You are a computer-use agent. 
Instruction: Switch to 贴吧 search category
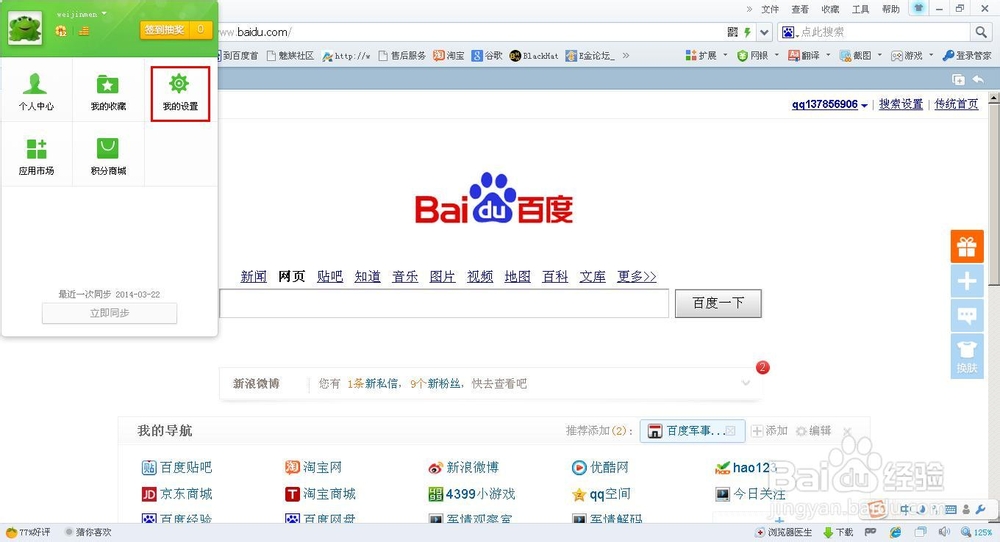(x=330, y=277)
